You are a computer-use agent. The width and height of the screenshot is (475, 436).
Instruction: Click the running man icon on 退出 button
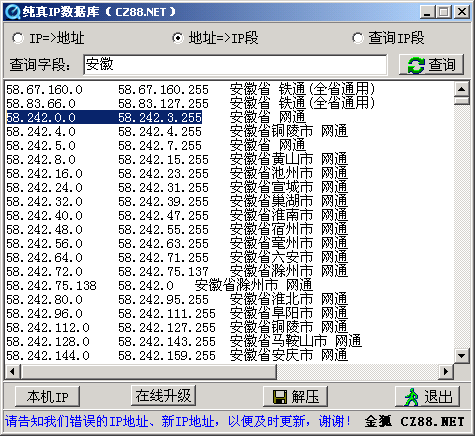[x=411, y=397]
